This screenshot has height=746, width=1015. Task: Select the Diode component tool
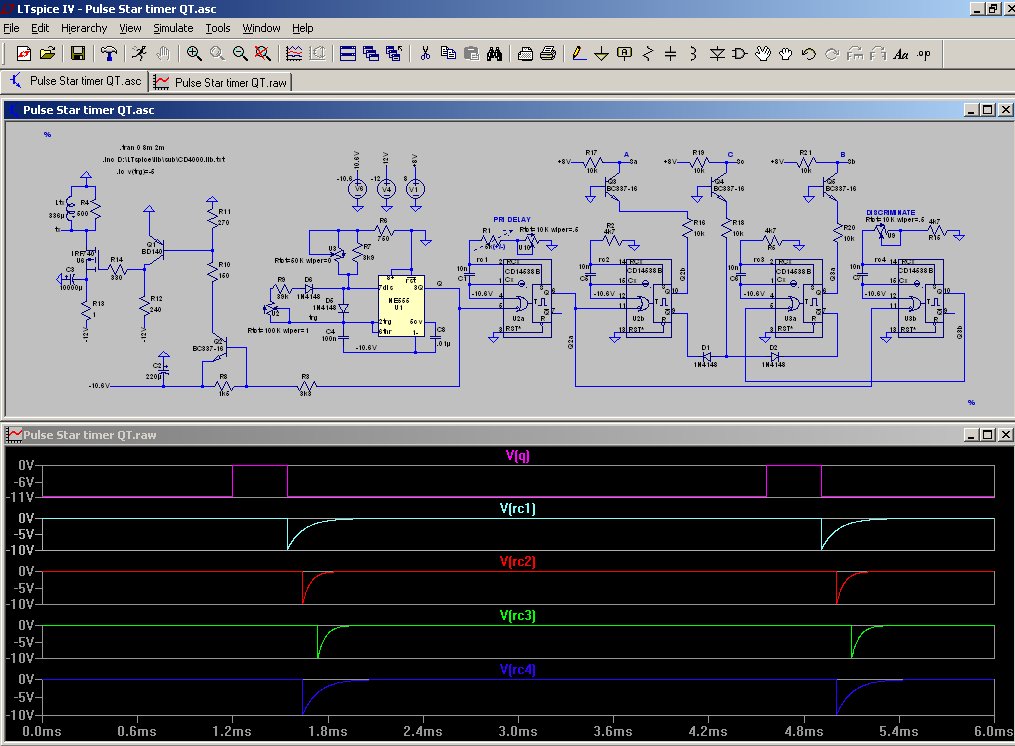click(718, 53)
